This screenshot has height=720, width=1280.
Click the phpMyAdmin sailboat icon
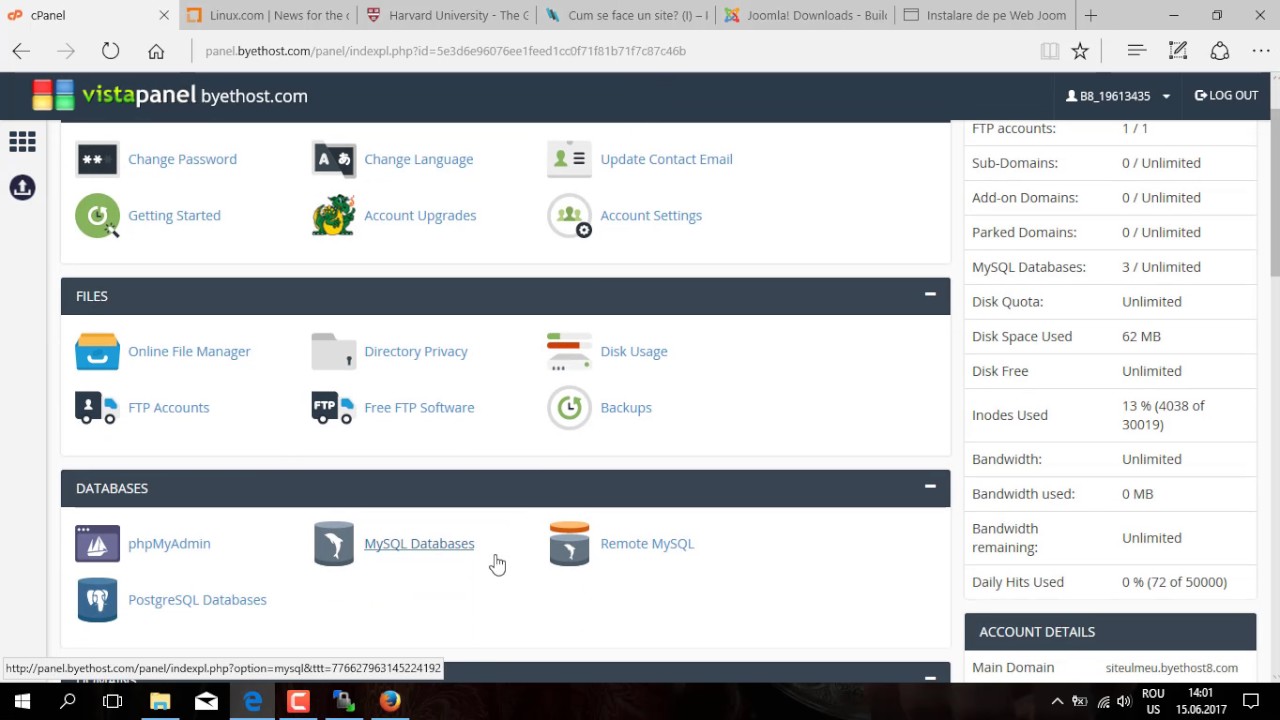tap(97, 543)
